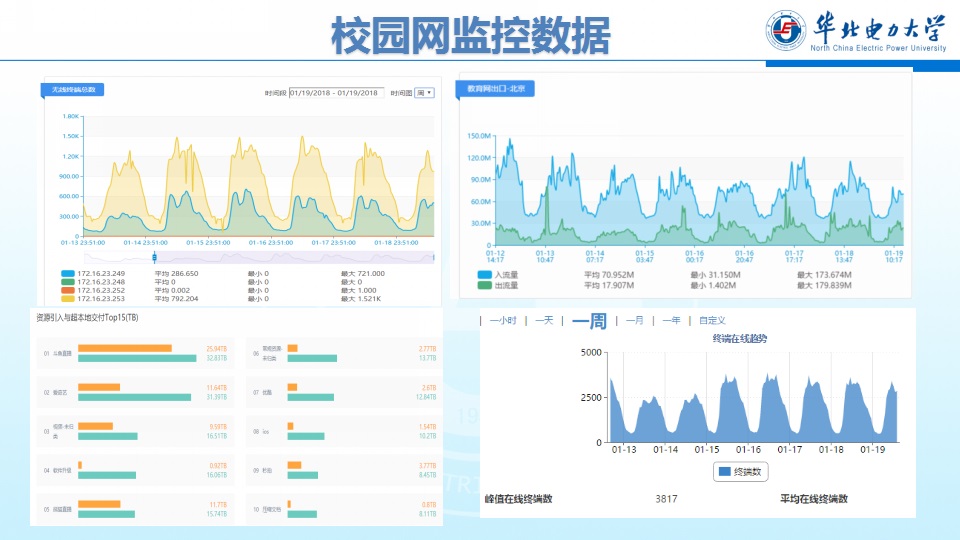960x540 pixels.
Task: Switch to the 一月 time range
Action: pos(635,321)
